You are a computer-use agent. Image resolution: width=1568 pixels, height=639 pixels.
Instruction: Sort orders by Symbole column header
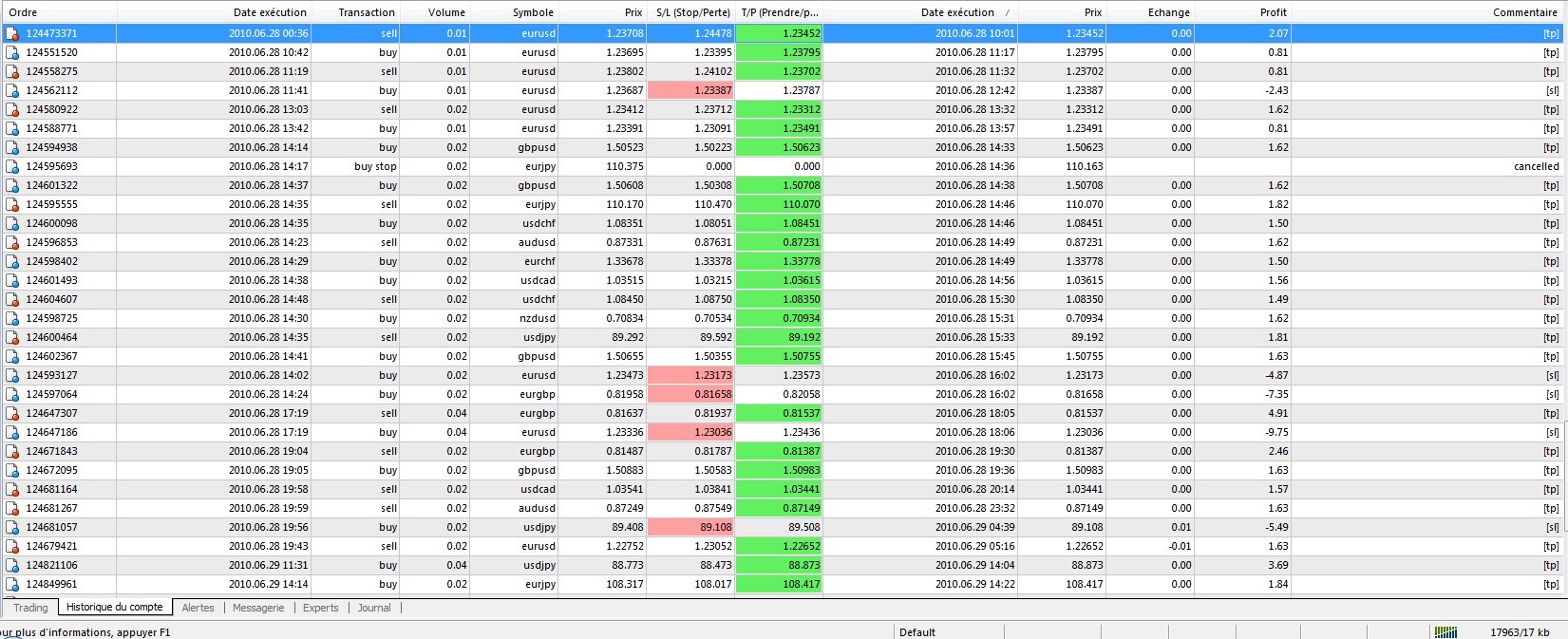(x=533, y=12)
